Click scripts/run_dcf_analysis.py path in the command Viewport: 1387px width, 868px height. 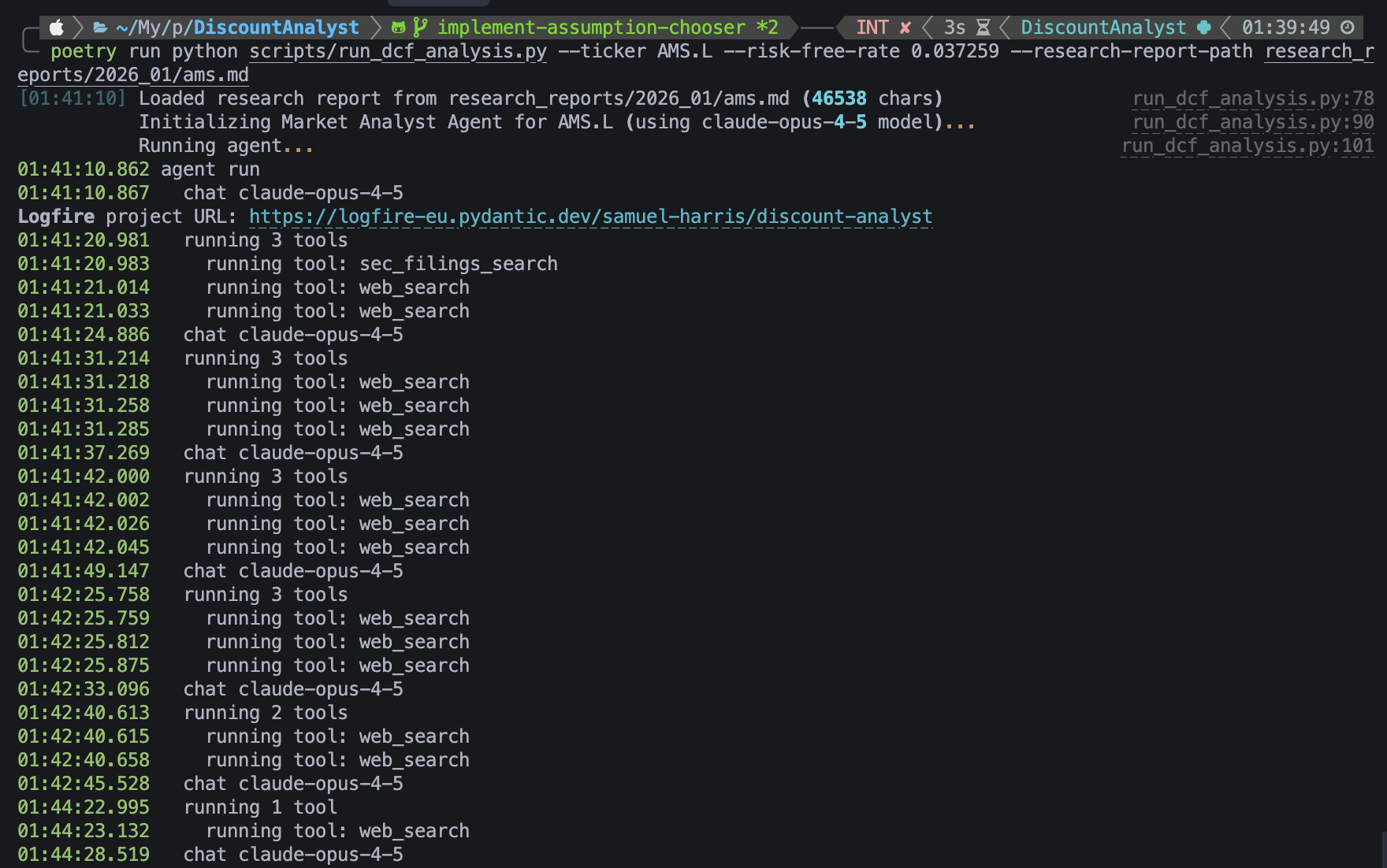398,51
